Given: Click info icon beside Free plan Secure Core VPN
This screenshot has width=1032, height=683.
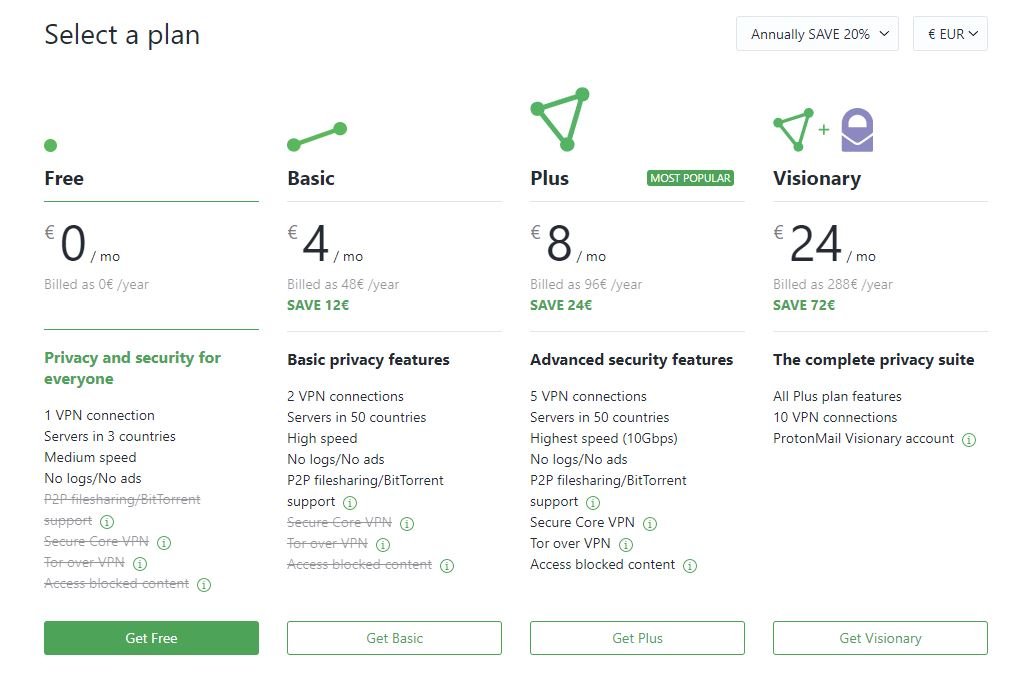Looking at the screenshot, I should click(x=164, y=542).
